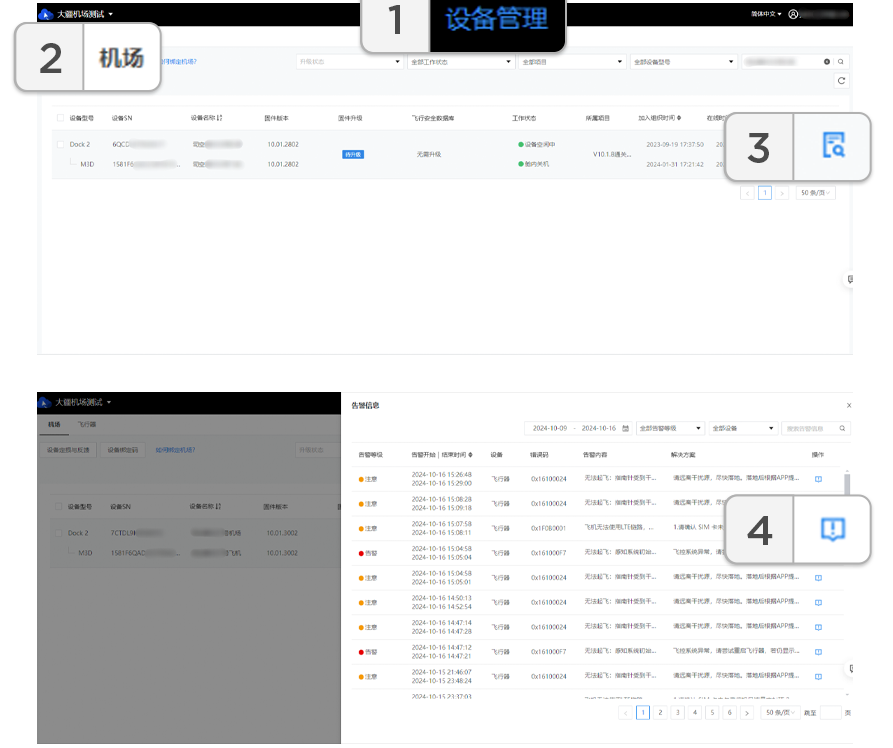
Task: Sort by 加入组织时间 using the column sort icon
Action: coord(679,118)
